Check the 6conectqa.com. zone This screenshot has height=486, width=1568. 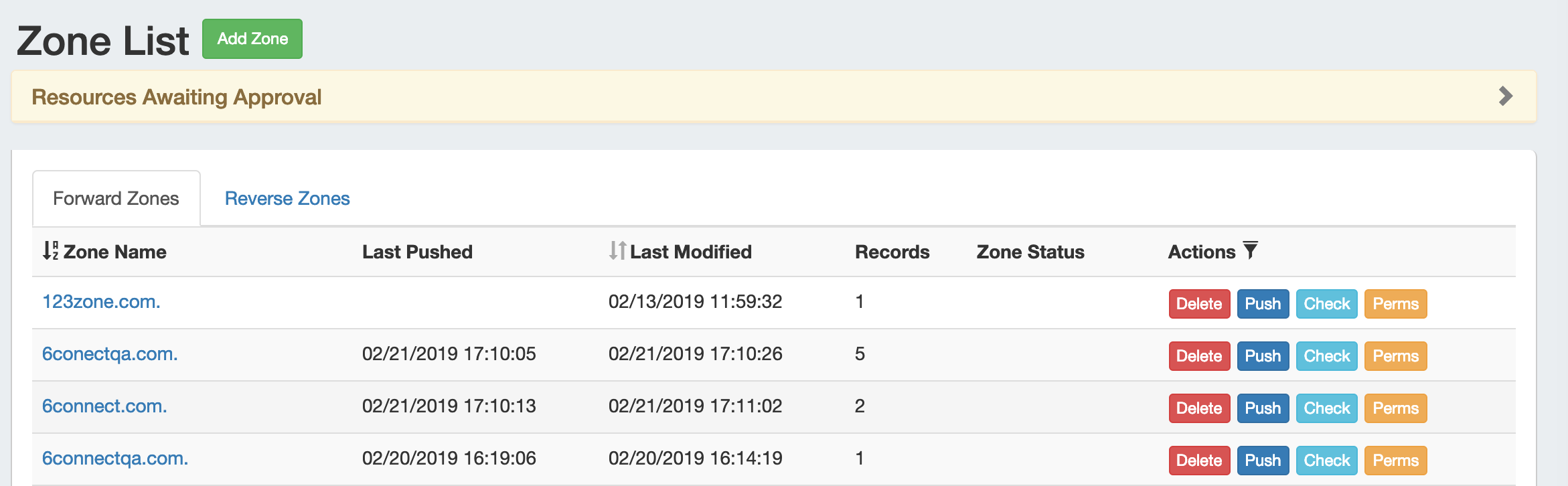(x=1326, y=356)
